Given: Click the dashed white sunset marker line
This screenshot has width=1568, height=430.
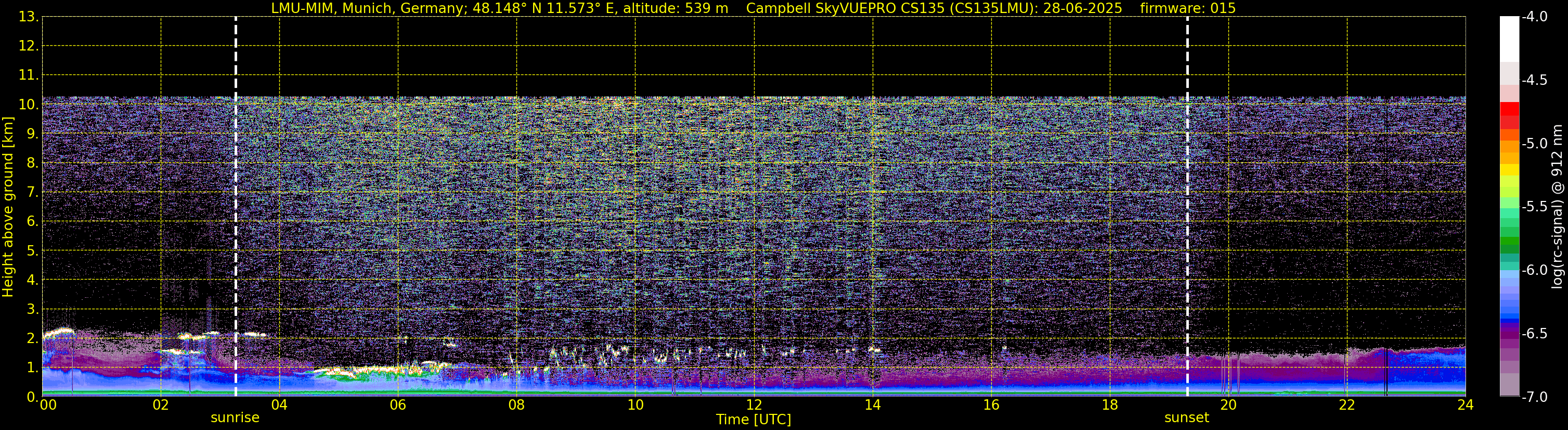Looking at the screenshot, I should point(1187,207).
